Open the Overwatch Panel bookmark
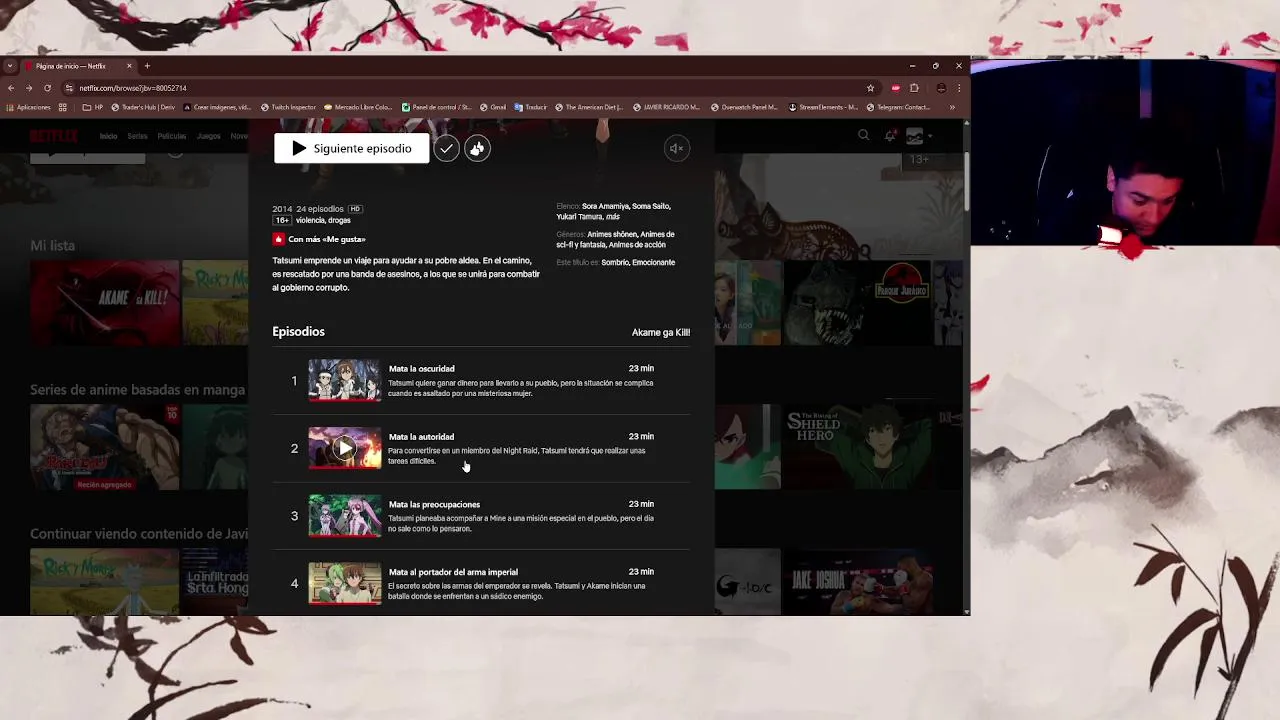The width and height of the screenshot is (1280, 720). click(x=744, y=107)
